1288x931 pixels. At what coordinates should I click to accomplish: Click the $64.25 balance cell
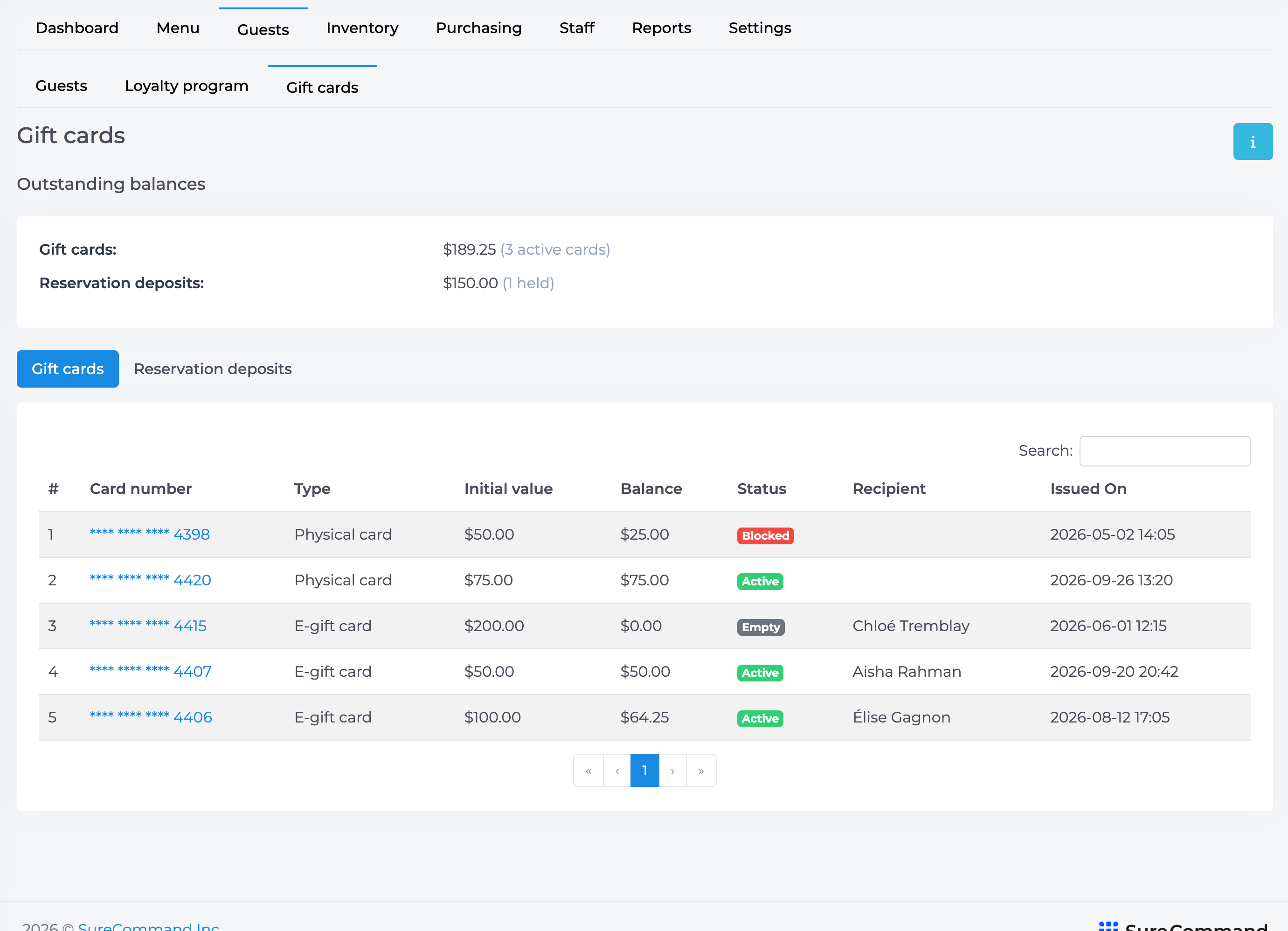[644, 717]
